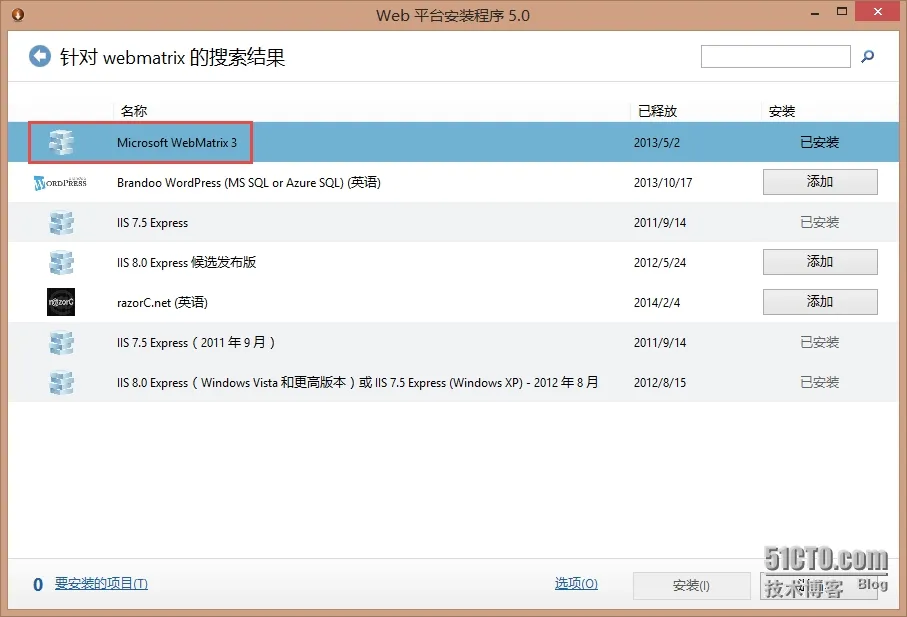Viewport: 907px width, 617px height.
Task: Click release date 2012/5/24
Action: (659, 263)
